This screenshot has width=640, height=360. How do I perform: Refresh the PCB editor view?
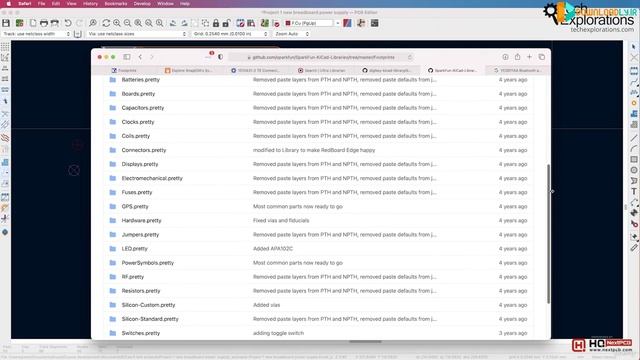[106, 23]
